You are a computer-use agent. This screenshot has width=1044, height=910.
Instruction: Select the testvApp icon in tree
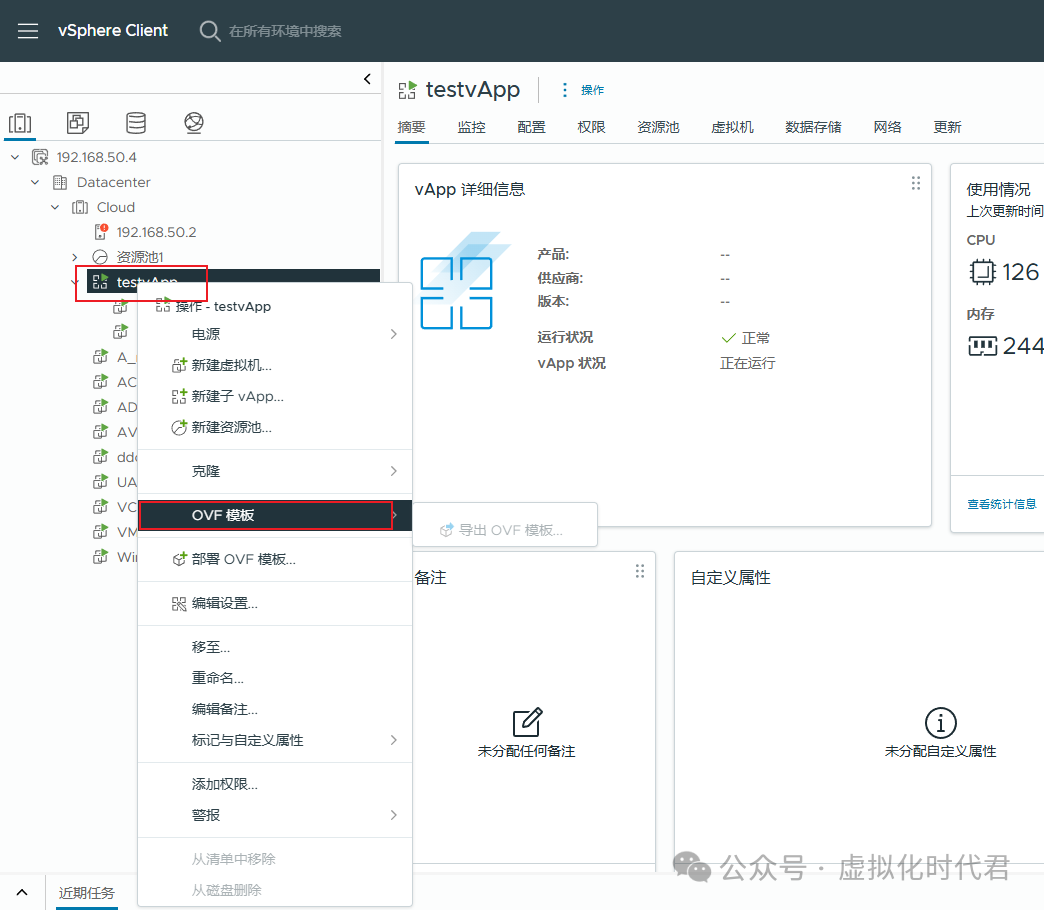[100, 282]
